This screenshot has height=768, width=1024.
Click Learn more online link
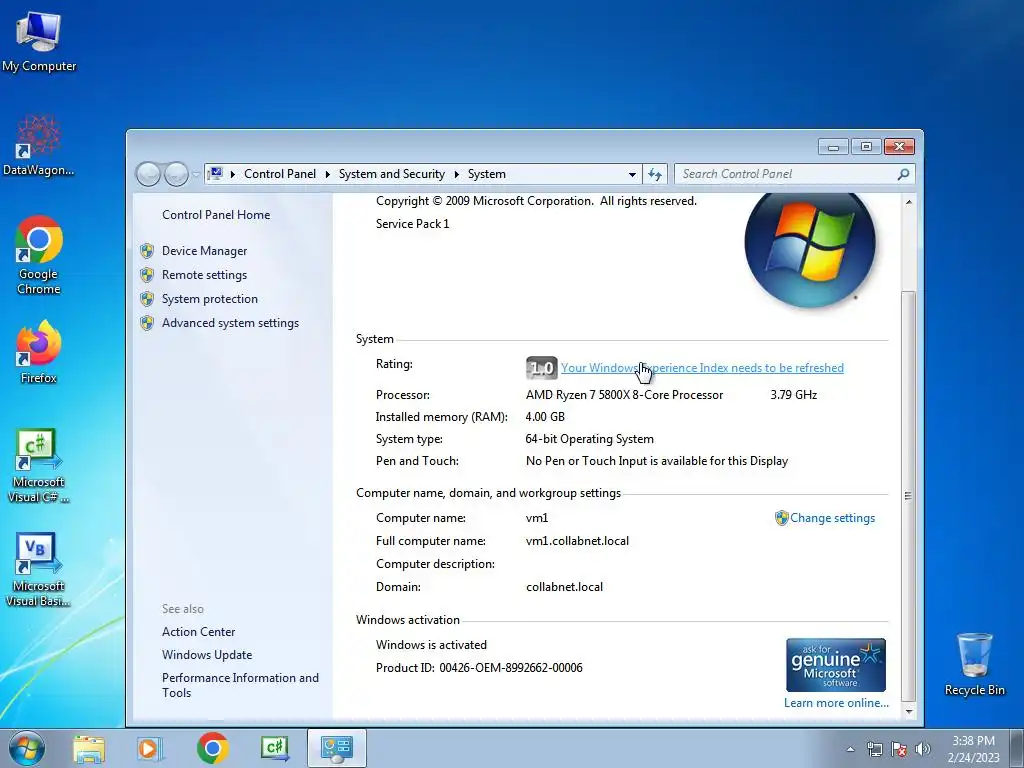[x=836, y=703]
